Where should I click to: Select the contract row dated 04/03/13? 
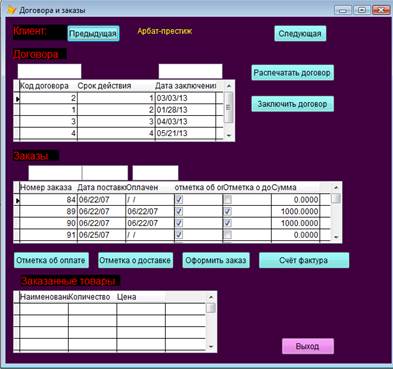coord(118,121)
